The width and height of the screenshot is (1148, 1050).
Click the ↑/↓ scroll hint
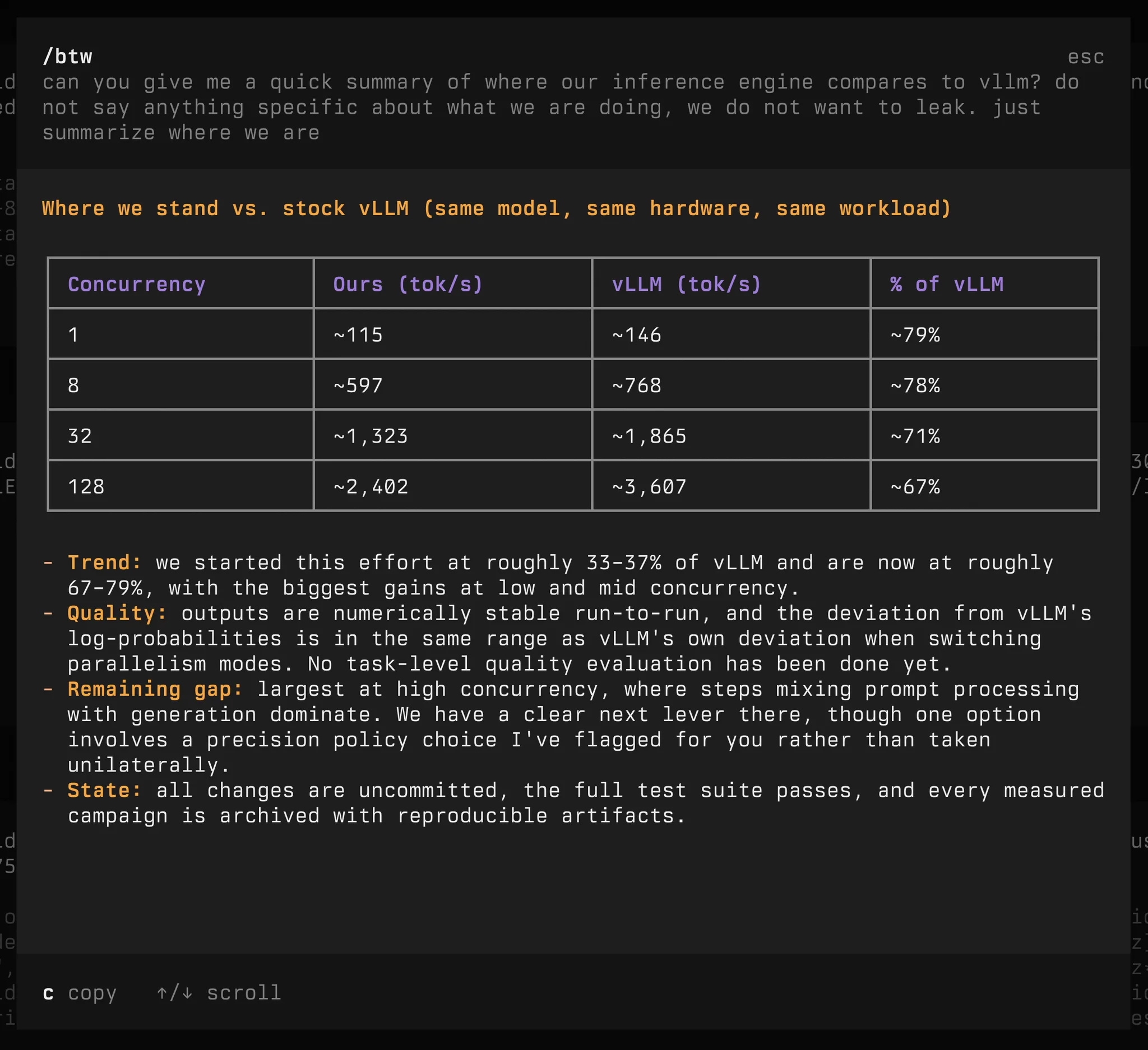click(x=219, y=993)
